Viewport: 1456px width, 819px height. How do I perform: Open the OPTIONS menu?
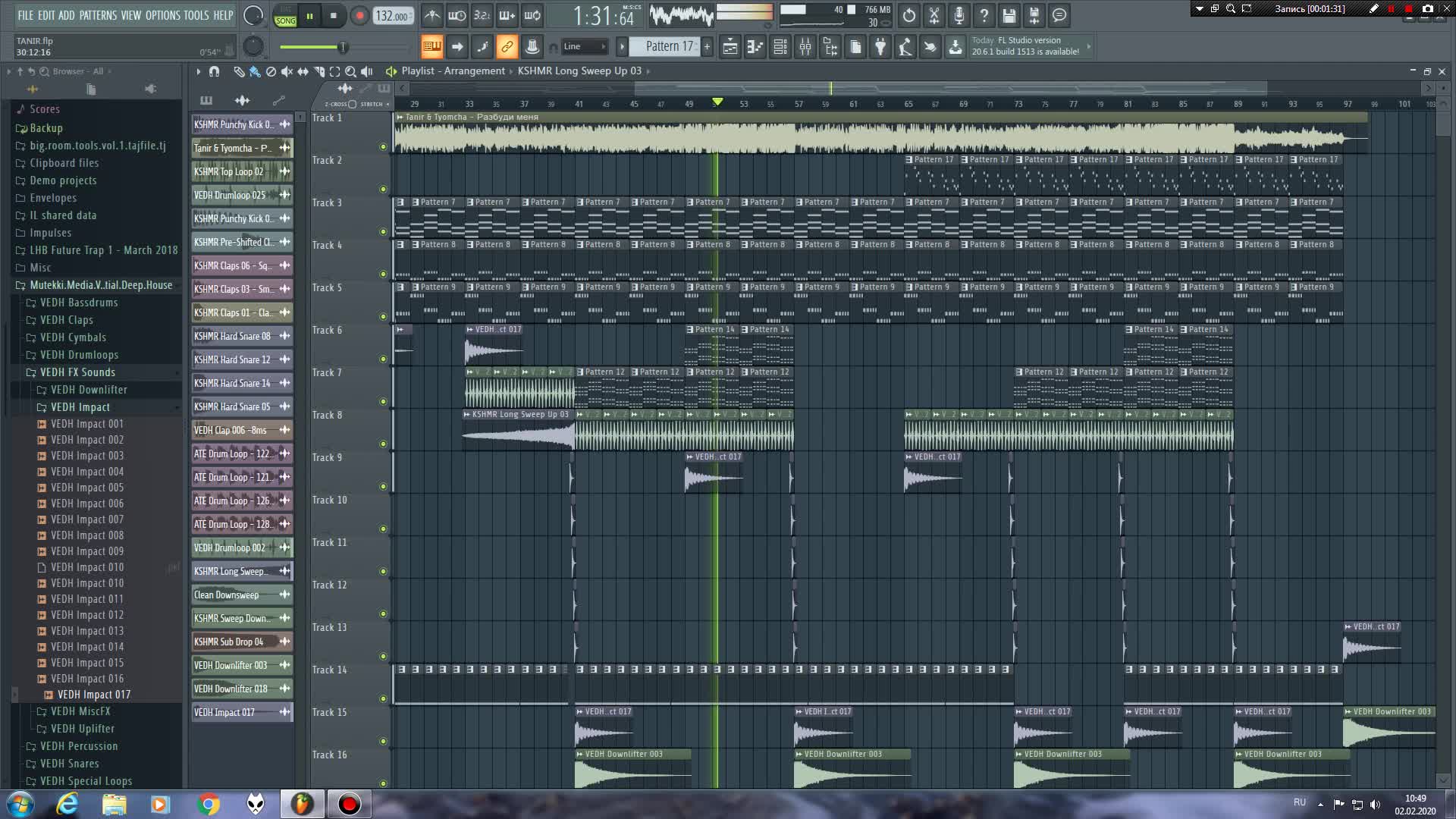(163, 15)
